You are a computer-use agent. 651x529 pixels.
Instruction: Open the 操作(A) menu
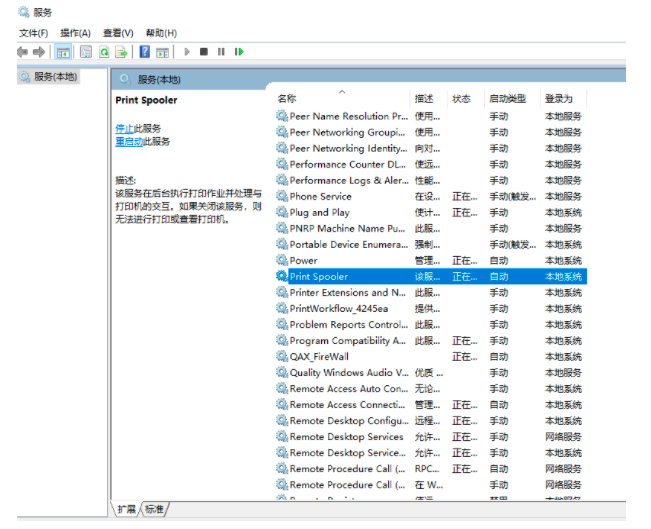[75, 33]
